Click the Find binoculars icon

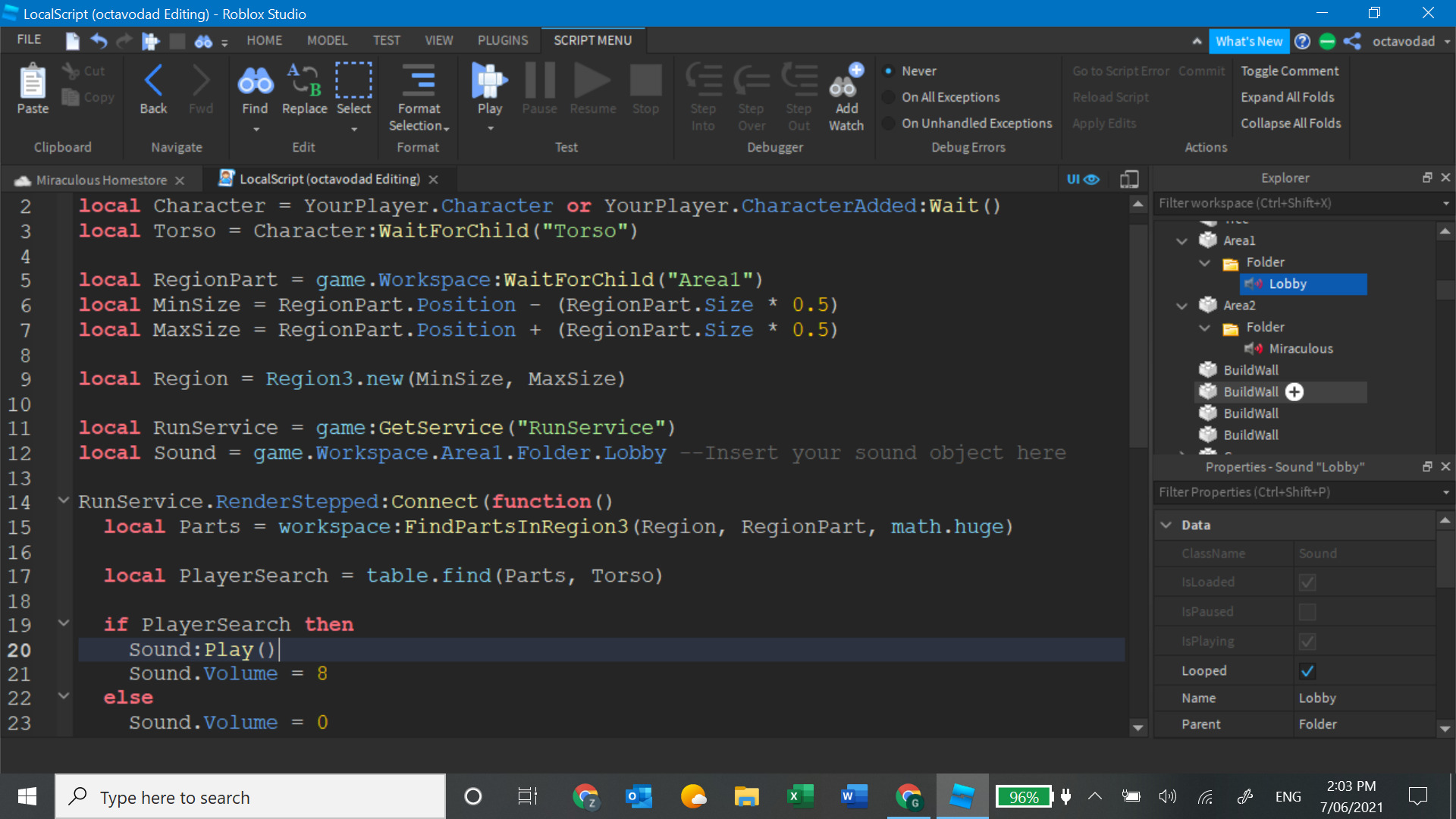point(255,80)
